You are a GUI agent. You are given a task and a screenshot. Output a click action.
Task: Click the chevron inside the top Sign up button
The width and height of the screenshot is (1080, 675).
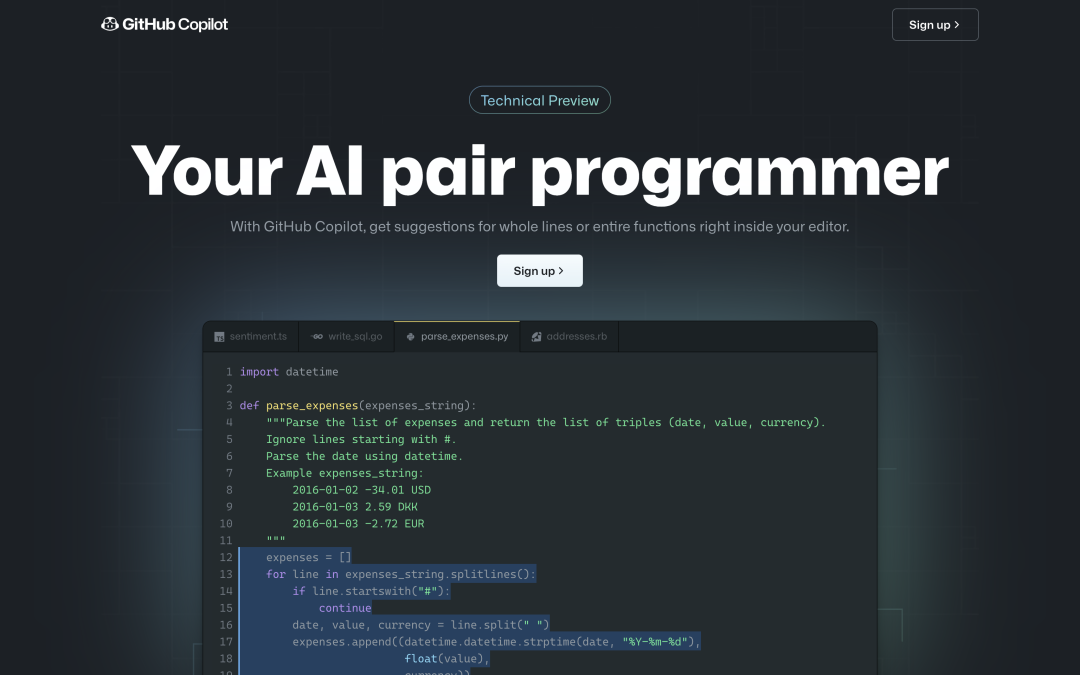click(x=957, y=24)
